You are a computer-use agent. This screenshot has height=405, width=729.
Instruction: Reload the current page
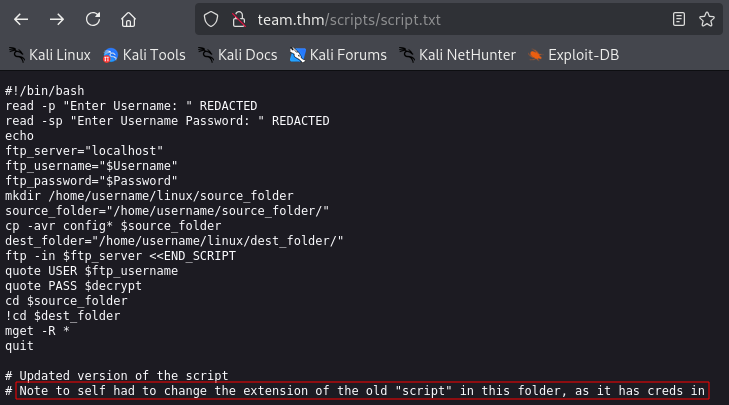93,20
